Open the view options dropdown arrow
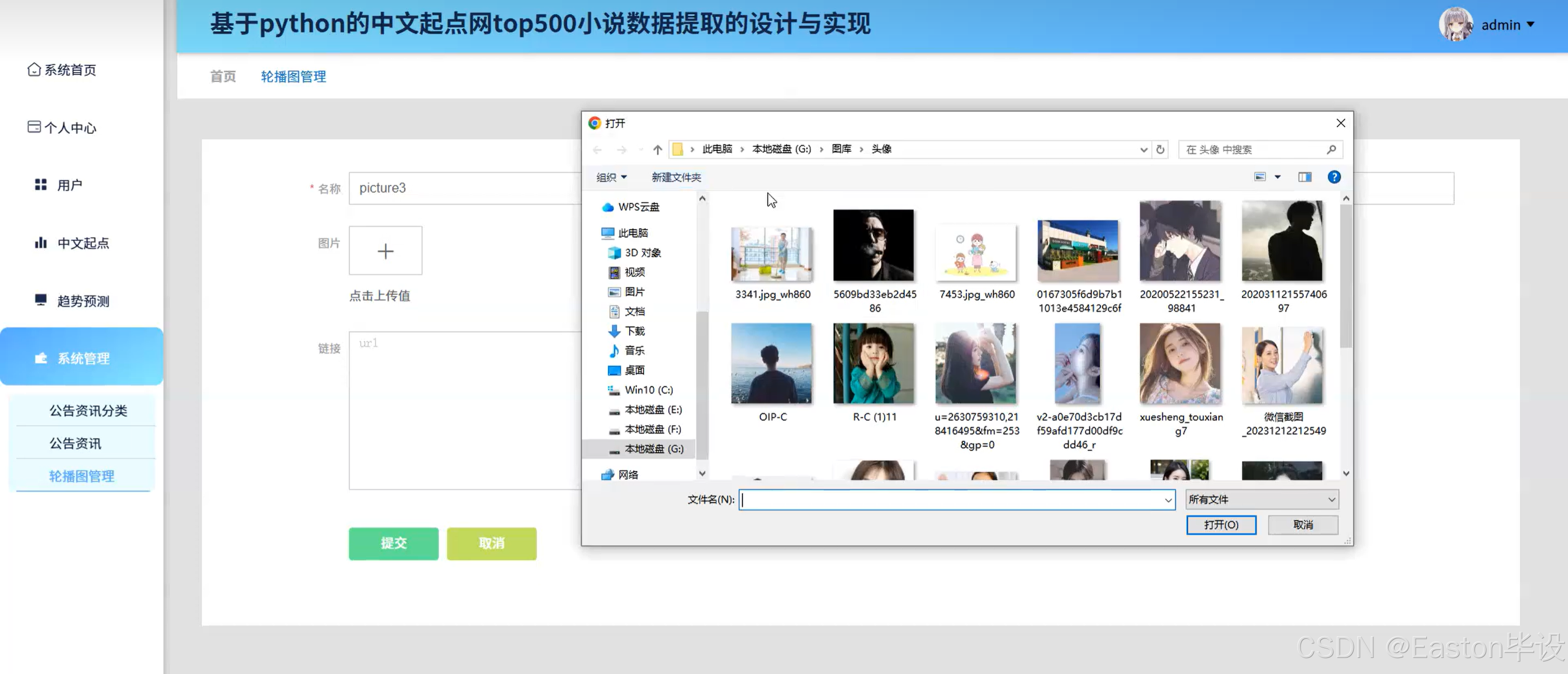Image resolution: width=1568 pixels, height=674 pixels. pyautogui.click(x=1278, y=177)
